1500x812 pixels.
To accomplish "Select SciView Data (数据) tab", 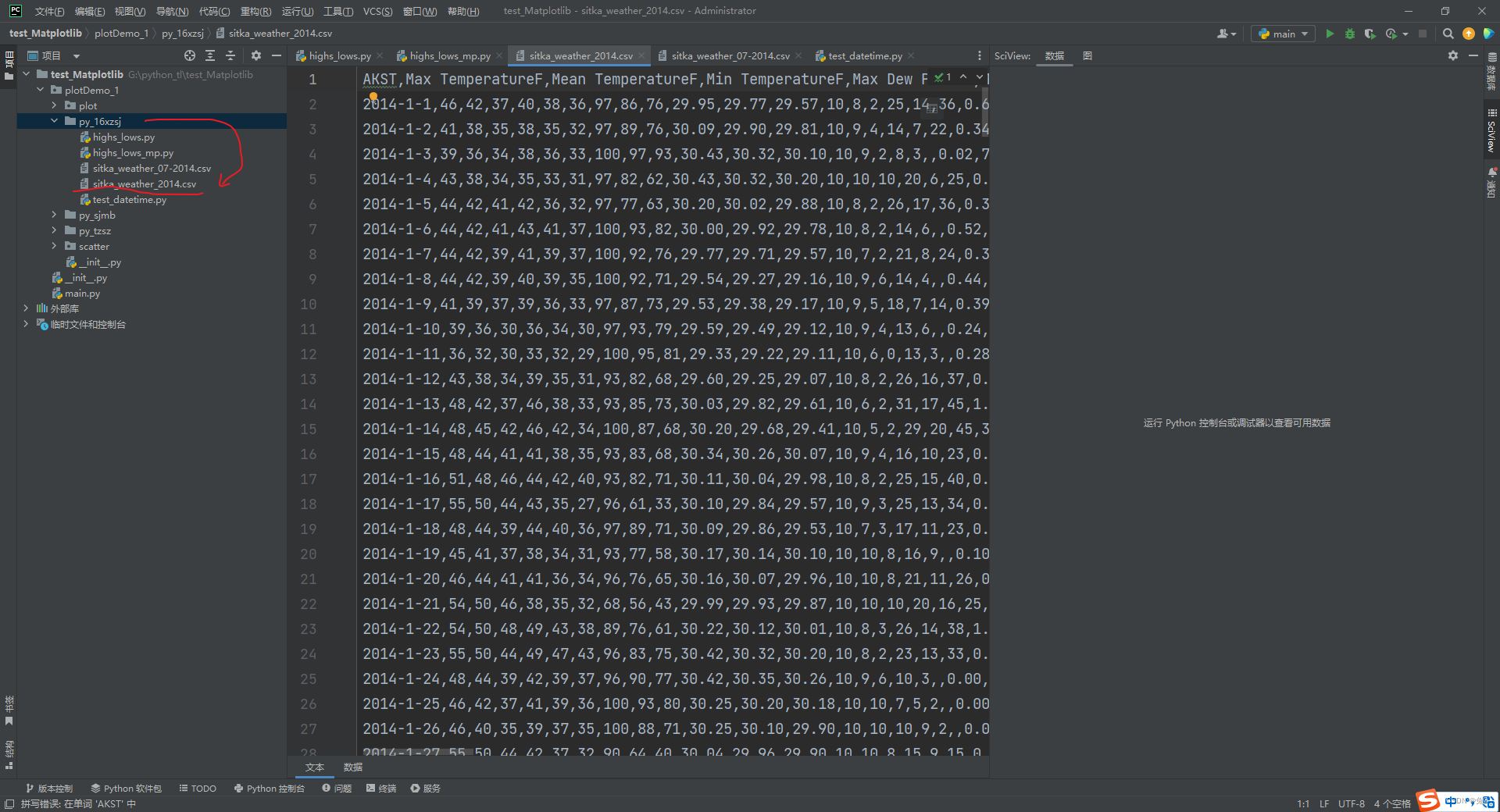I will (x=1055, y=55).
